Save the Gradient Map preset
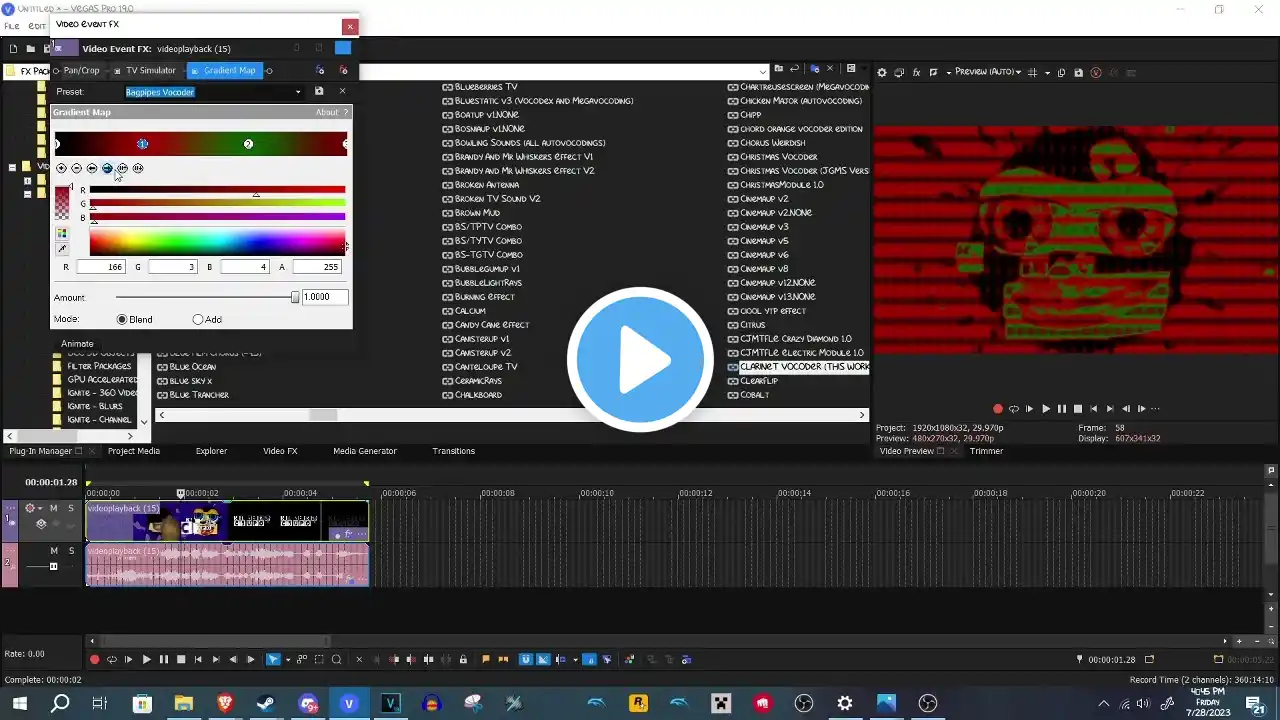Screen dimensions: 1280x720 319,91
